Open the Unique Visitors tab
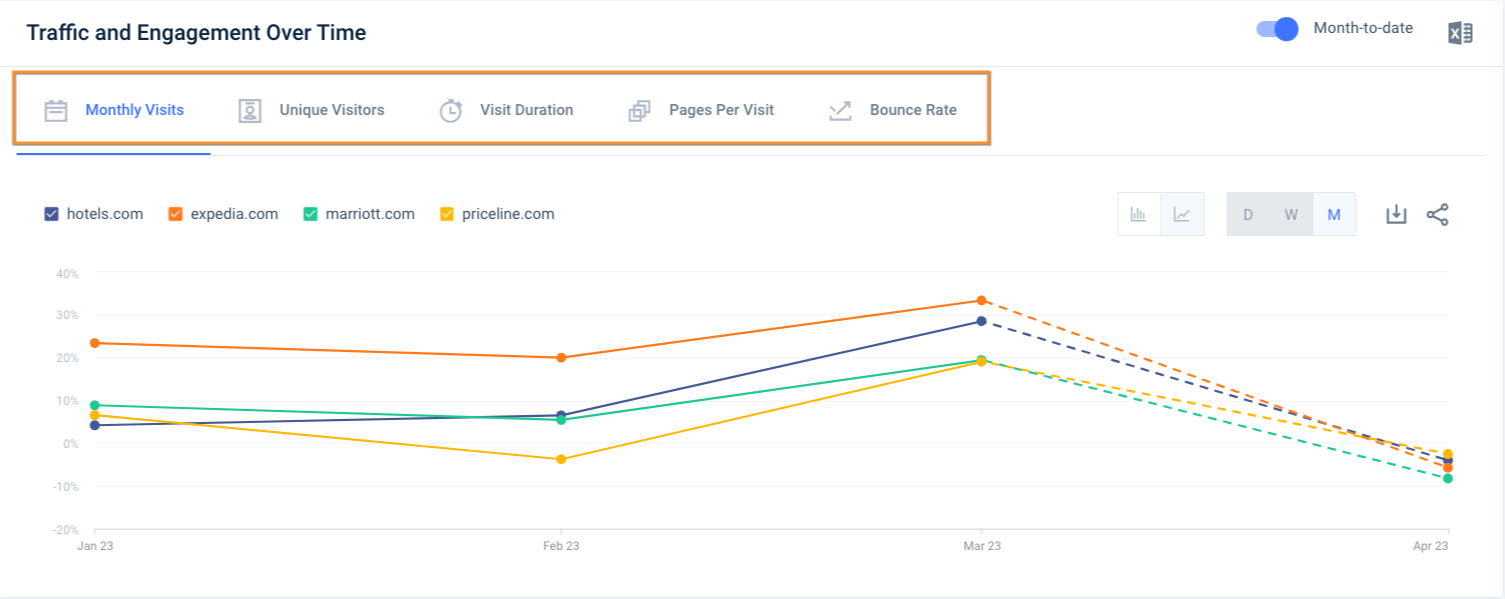 [x=331, y=110]
